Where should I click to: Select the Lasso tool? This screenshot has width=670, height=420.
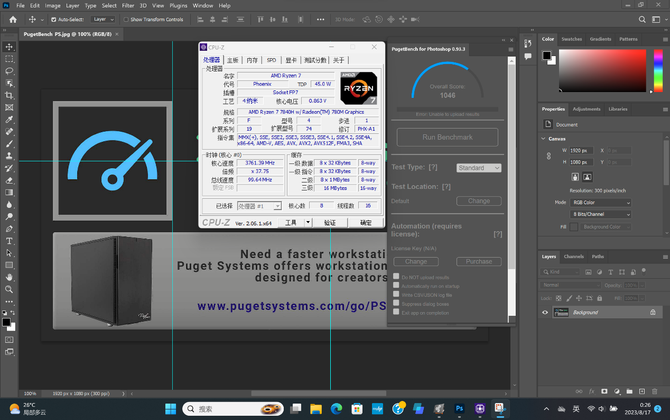(9, 71)
